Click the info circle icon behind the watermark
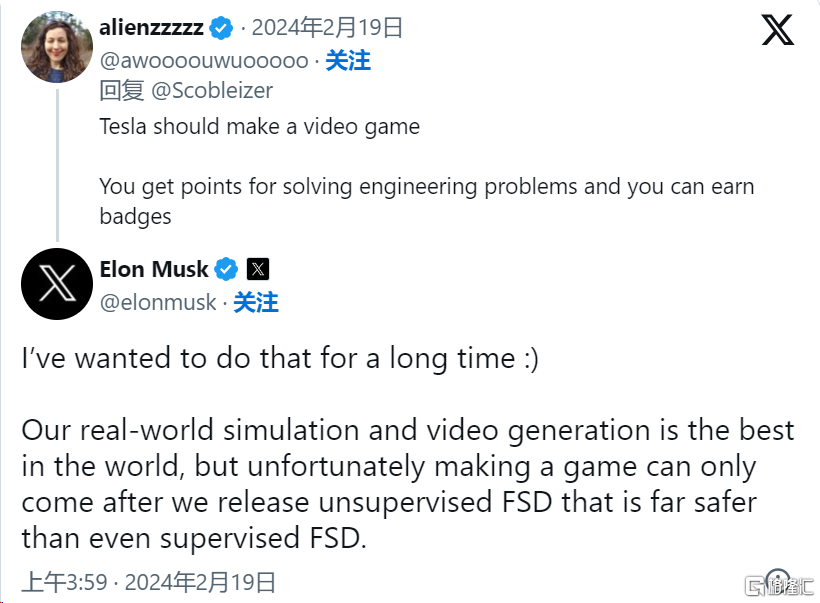 pyautogui.click(x=778, y=580)
